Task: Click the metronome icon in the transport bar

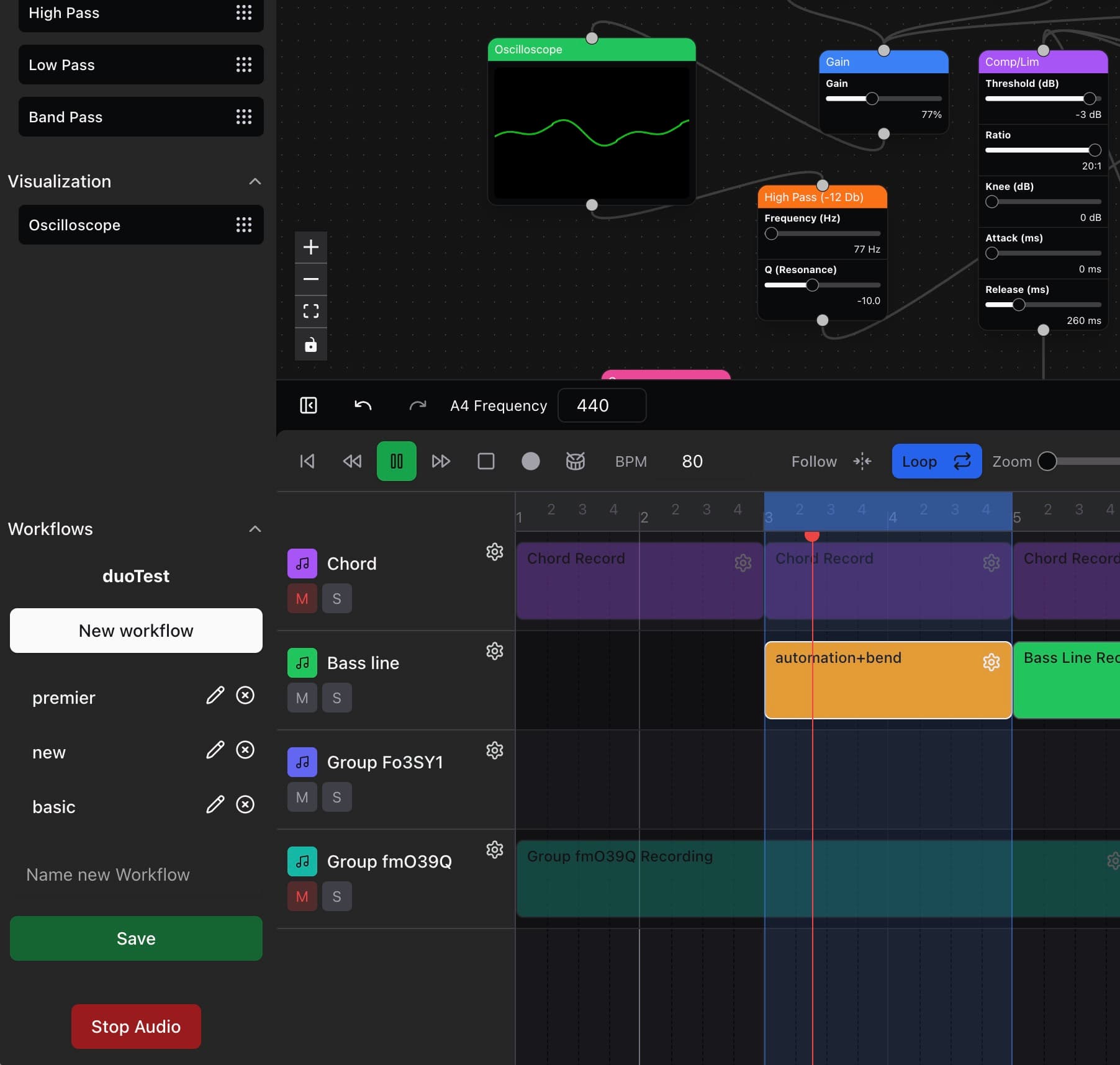Action: [x=575, y=461]
